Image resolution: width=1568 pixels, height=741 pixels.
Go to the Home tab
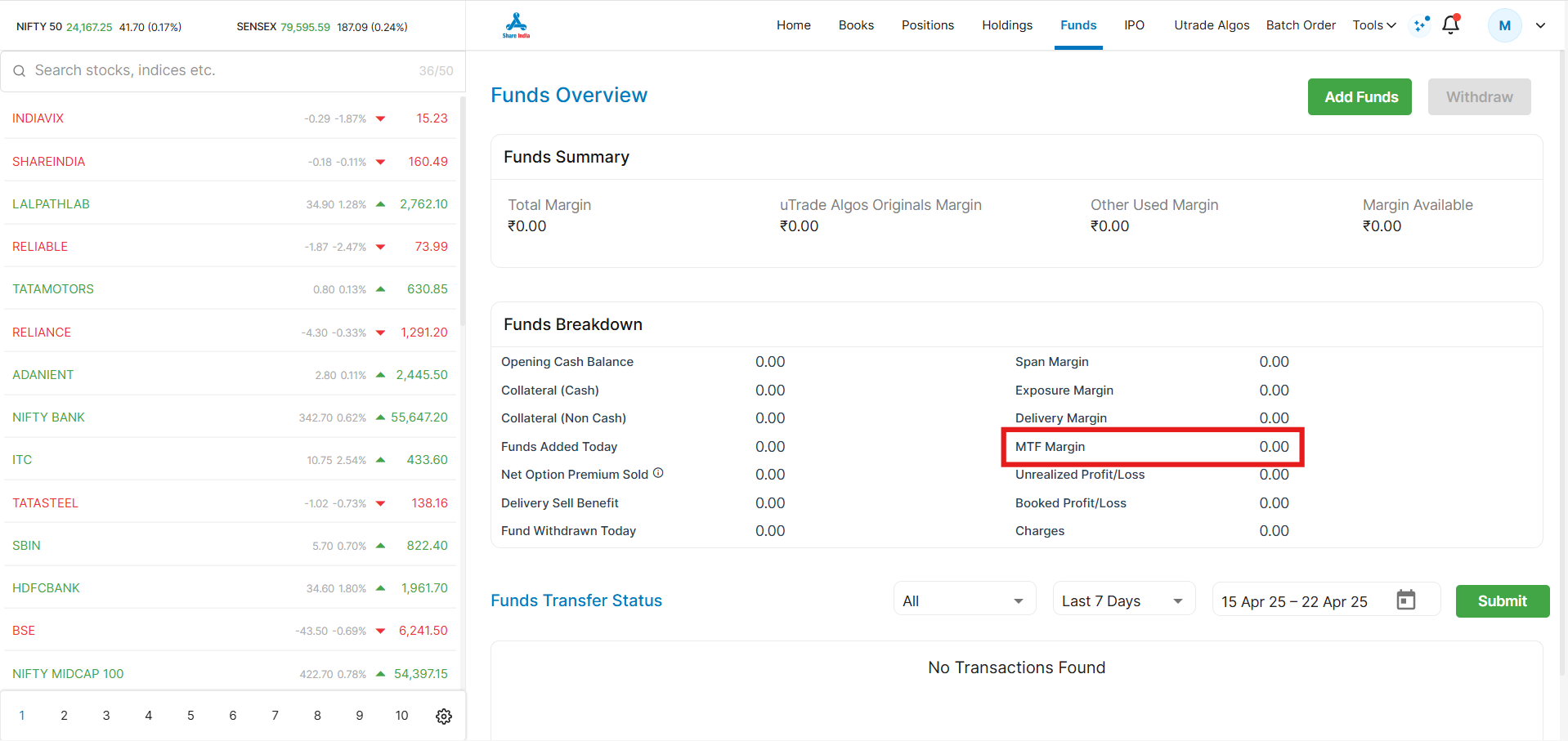[x=794, y=25]
